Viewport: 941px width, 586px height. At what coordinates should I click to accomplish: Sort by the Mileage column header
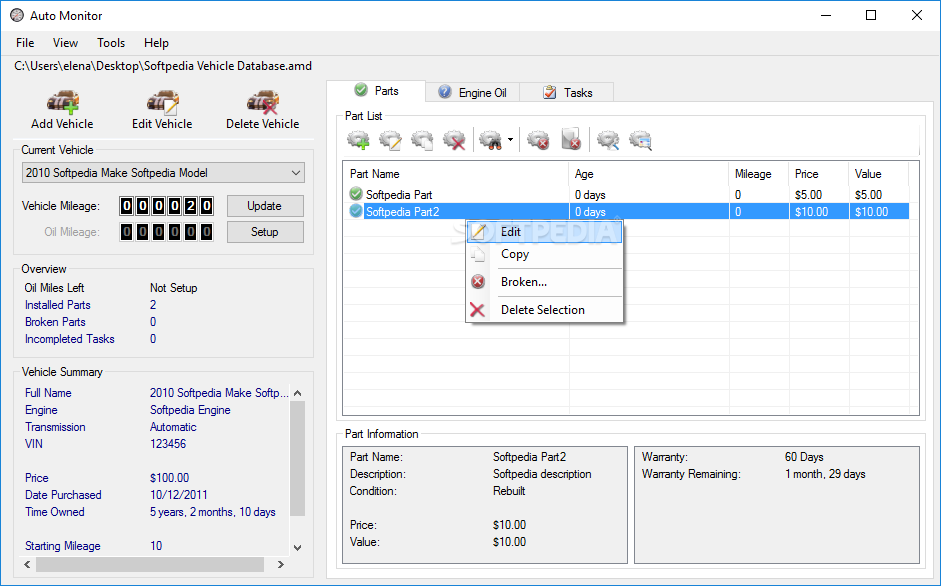tap(759, 174)
